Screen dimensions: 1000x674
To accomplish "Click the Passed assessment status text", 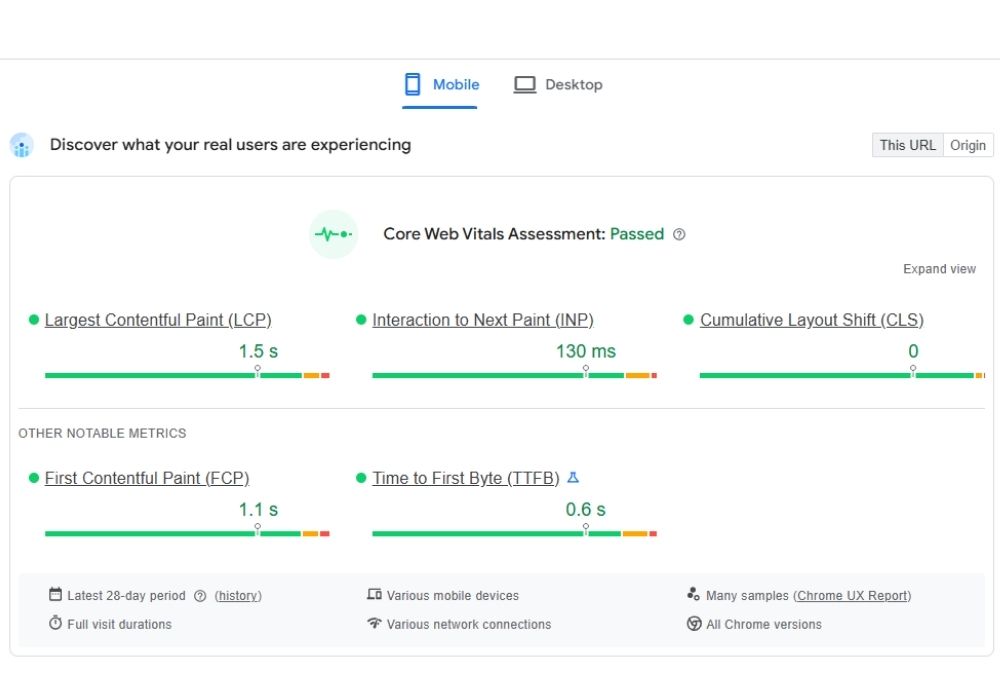I will click(x=636, y=234).
